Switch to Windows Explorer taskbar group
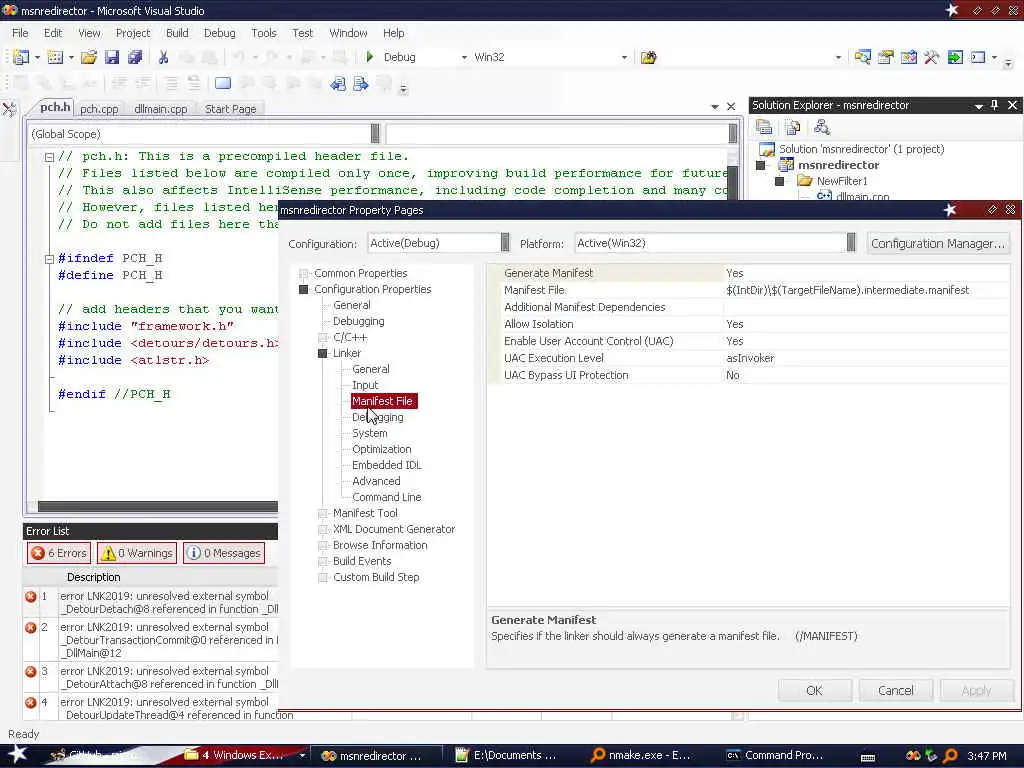This screenshot has width=1024, height=768. coord(244,755)
